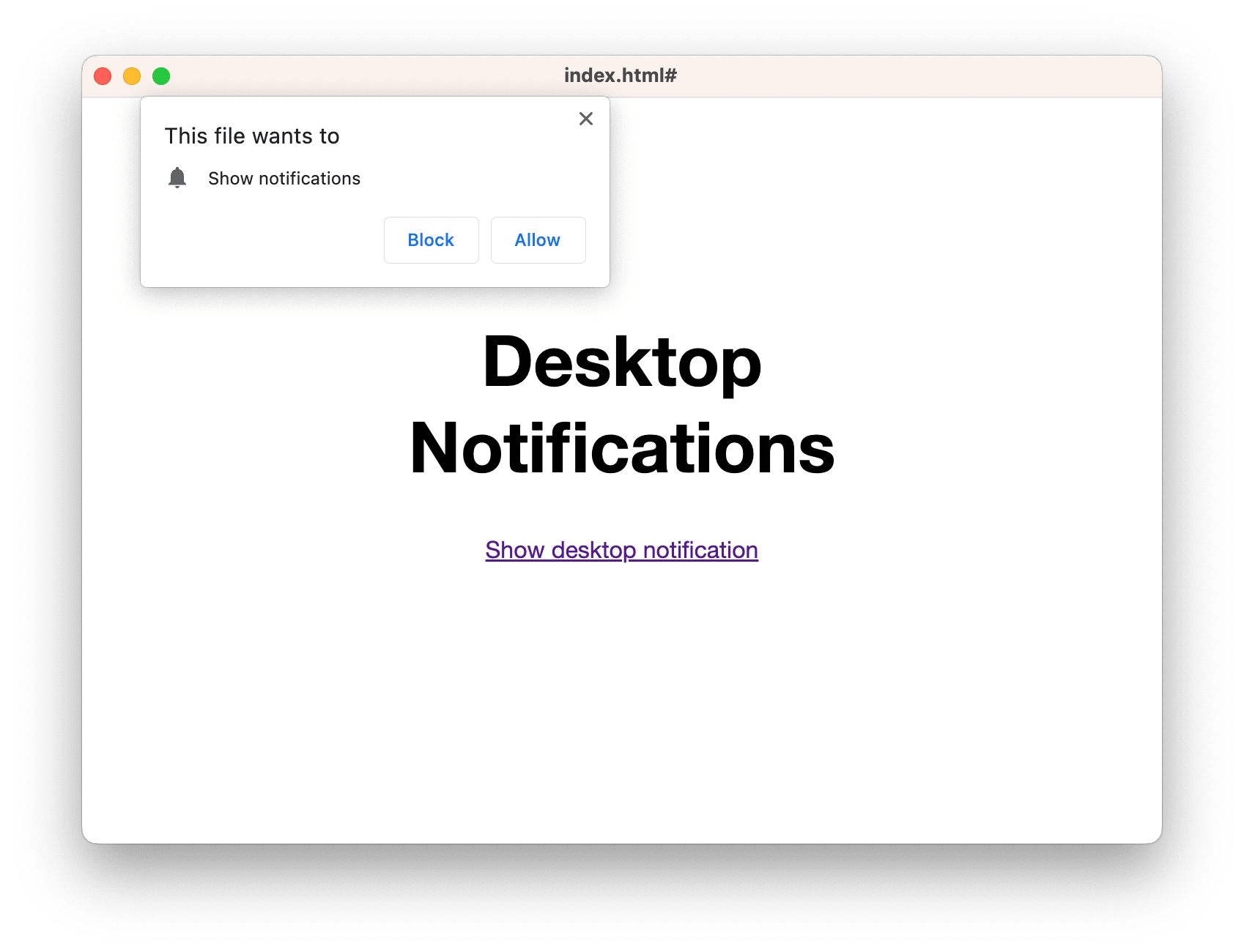This screenshot has height=952, width=1244.
Task: Click the Show notifications label text
Action: [x=284, y=178]
